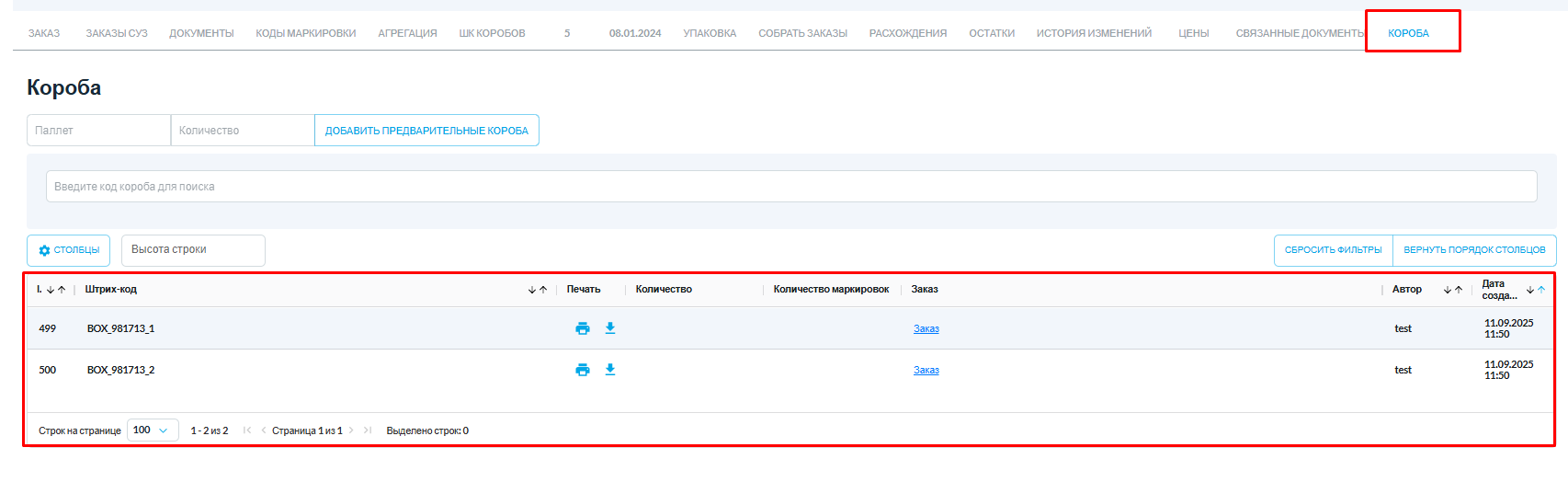Sort Автор column descending with the down arrow
1568x482 pixels.
(x=1448, y=290)
